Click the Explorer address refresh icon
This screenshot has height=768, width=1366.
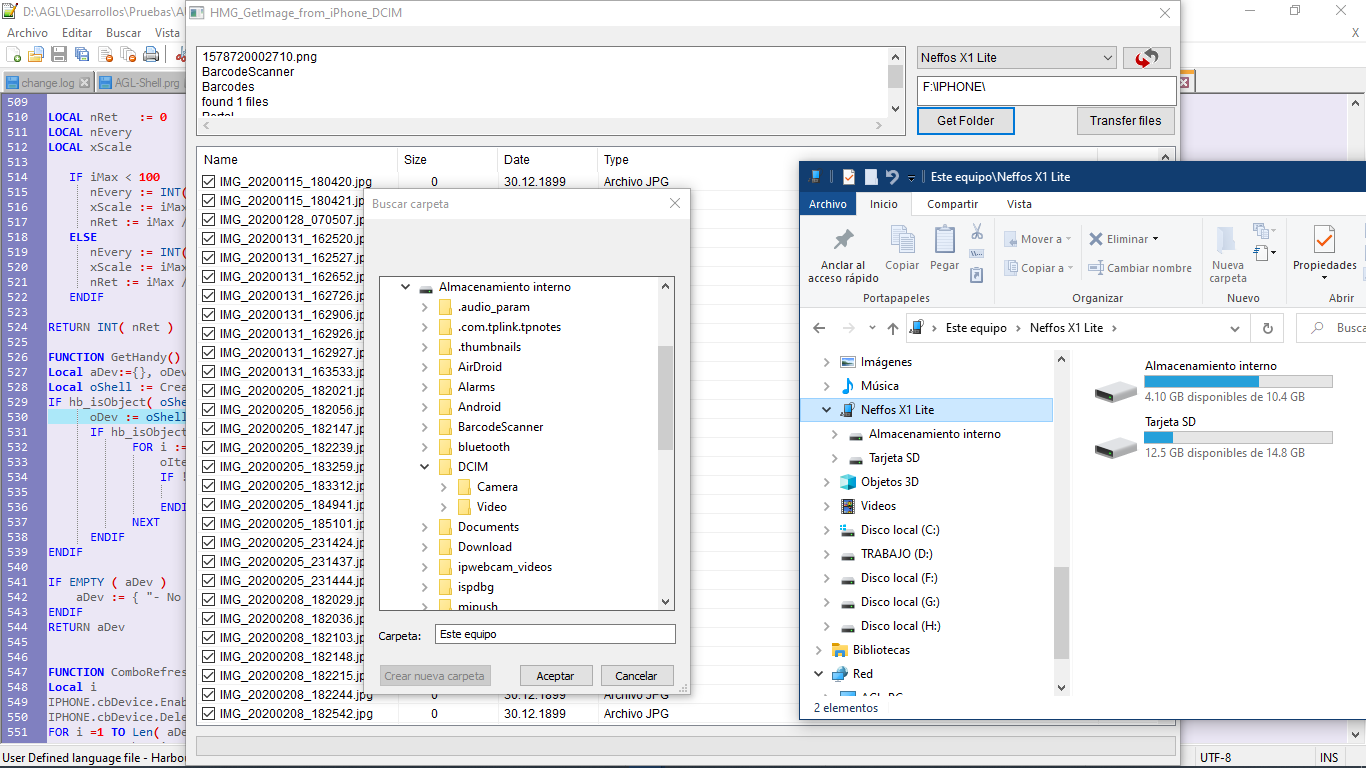tap(1268, 328)
